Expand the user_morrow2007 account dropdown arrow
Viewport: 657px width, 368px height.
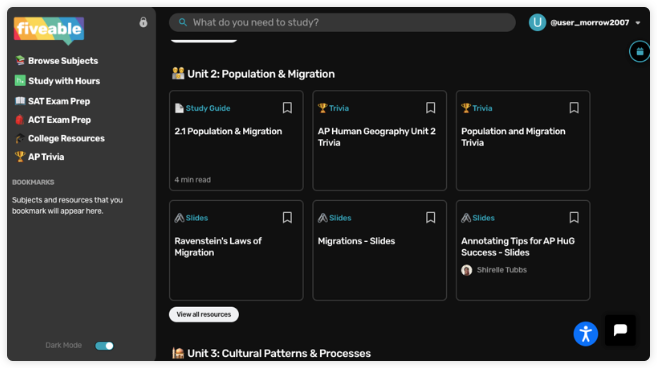pyautogui.click(x=638, y=23)
